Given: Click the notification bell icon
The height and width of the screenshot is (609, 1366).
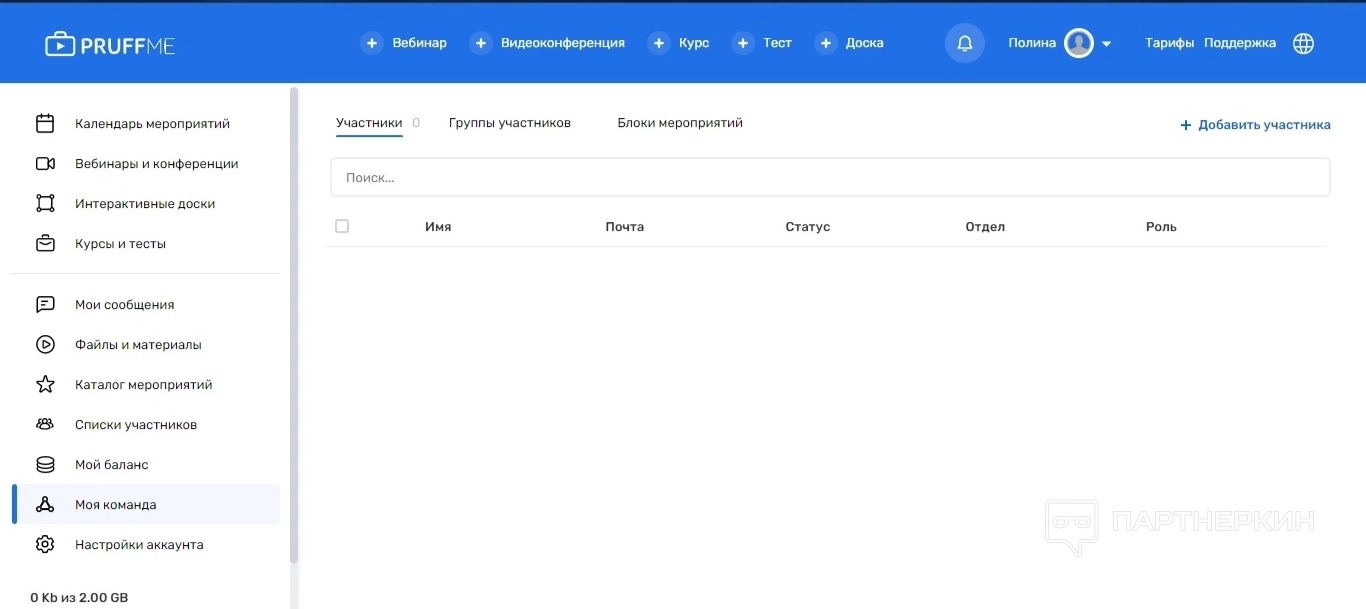Looking at the screenshot, I should [964, 43].
